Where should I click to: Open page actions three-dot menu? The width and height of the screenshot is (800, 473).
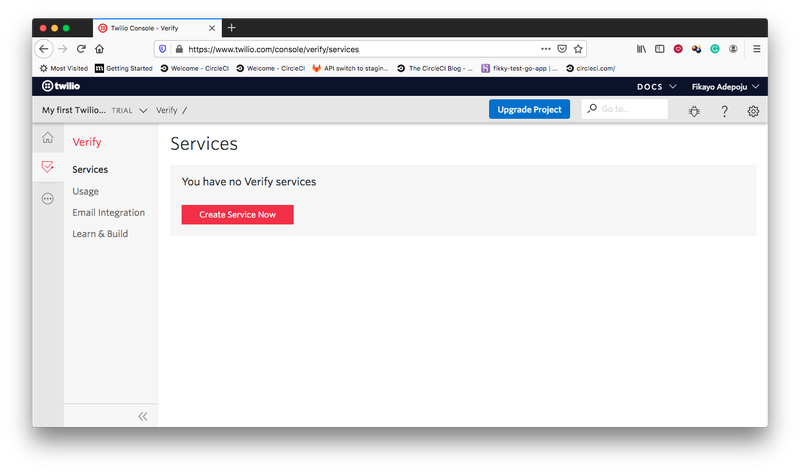point(546,49)
